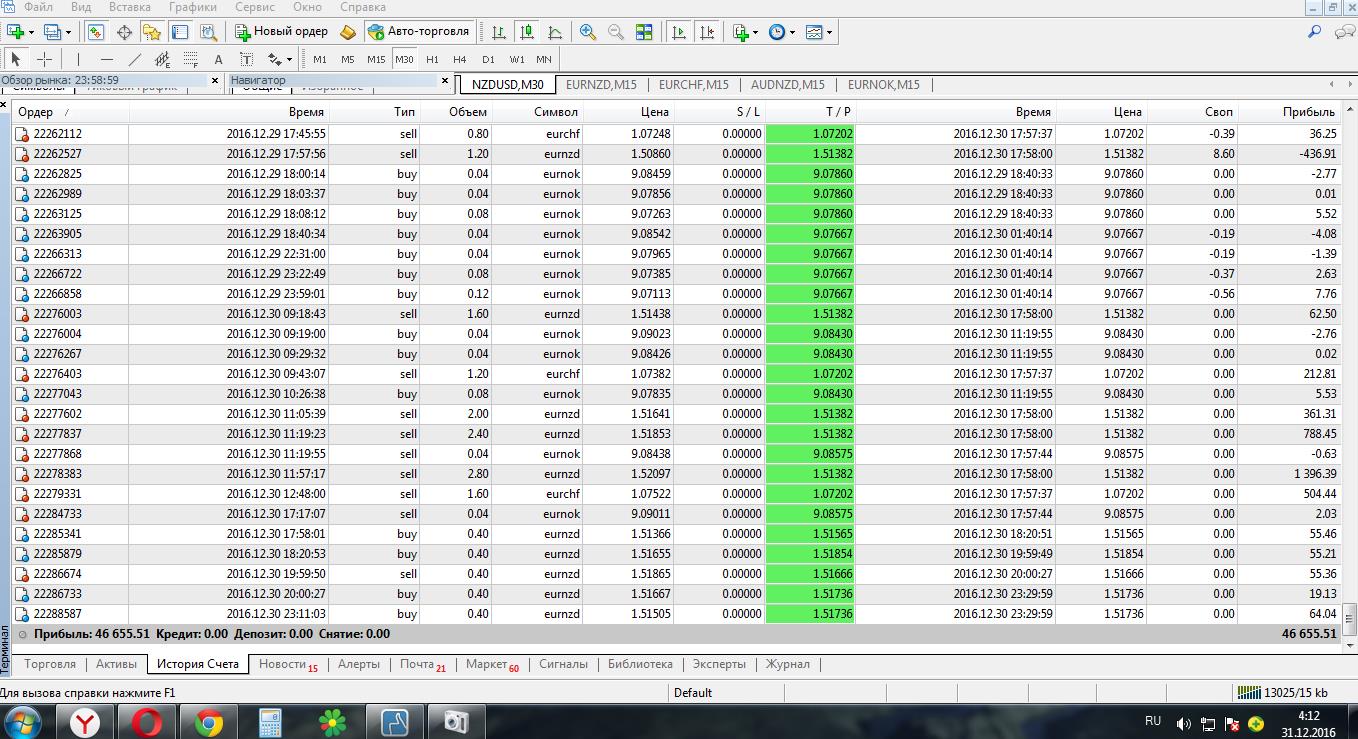Expand the Arrows objects dropdown
Screen dimensions: 1358x739
[x=288, y=59]
